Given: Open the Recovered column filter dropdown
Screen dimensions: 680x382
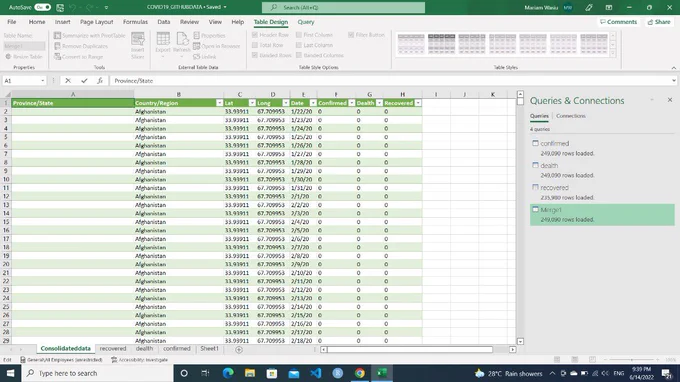Looking at the screenshot, I should 418,103.
